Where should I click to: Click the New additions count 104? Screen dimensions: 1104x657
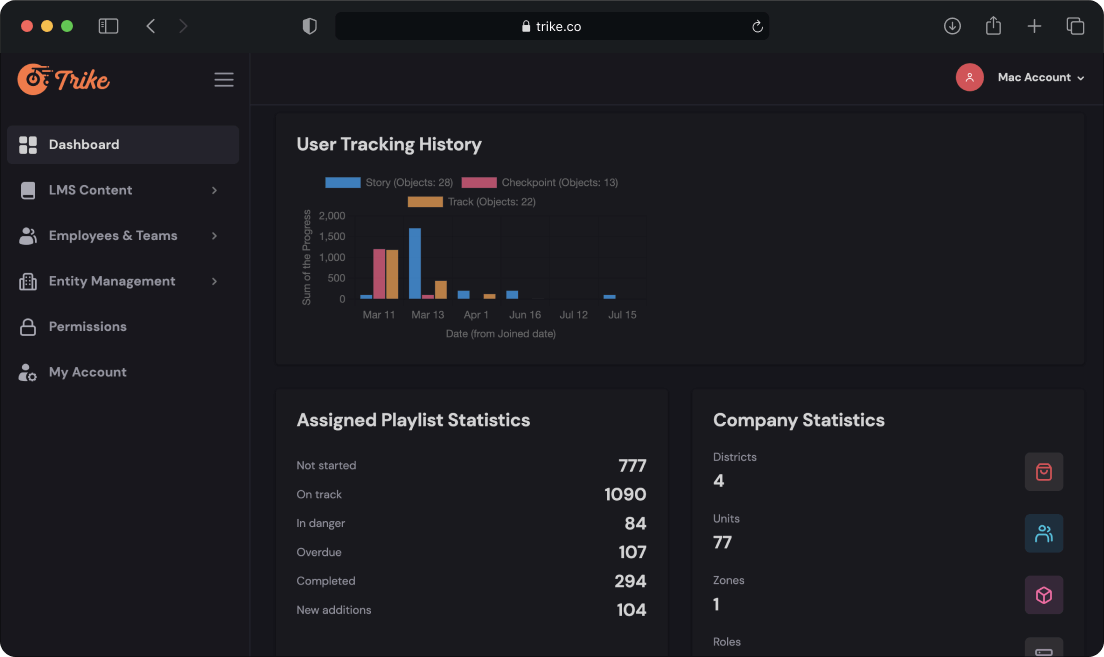click(x=632, y=611)
